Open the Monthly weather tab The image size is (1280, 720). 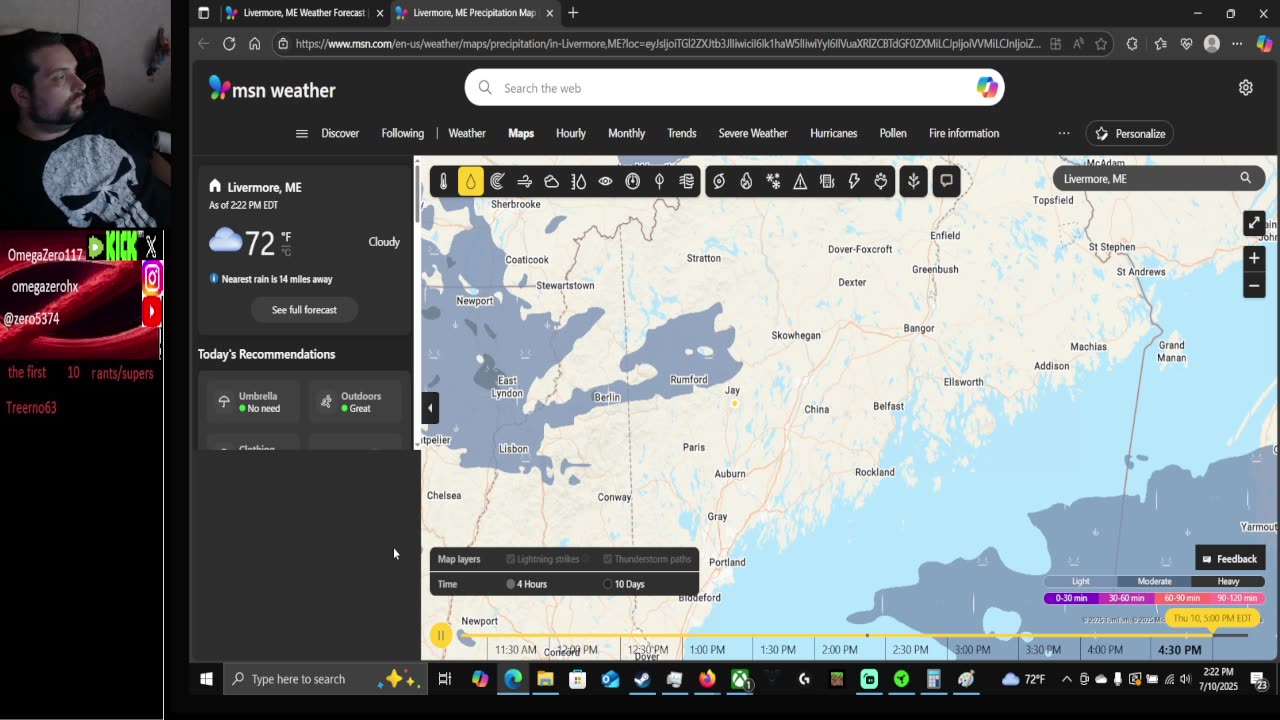[x=627, y=133]
